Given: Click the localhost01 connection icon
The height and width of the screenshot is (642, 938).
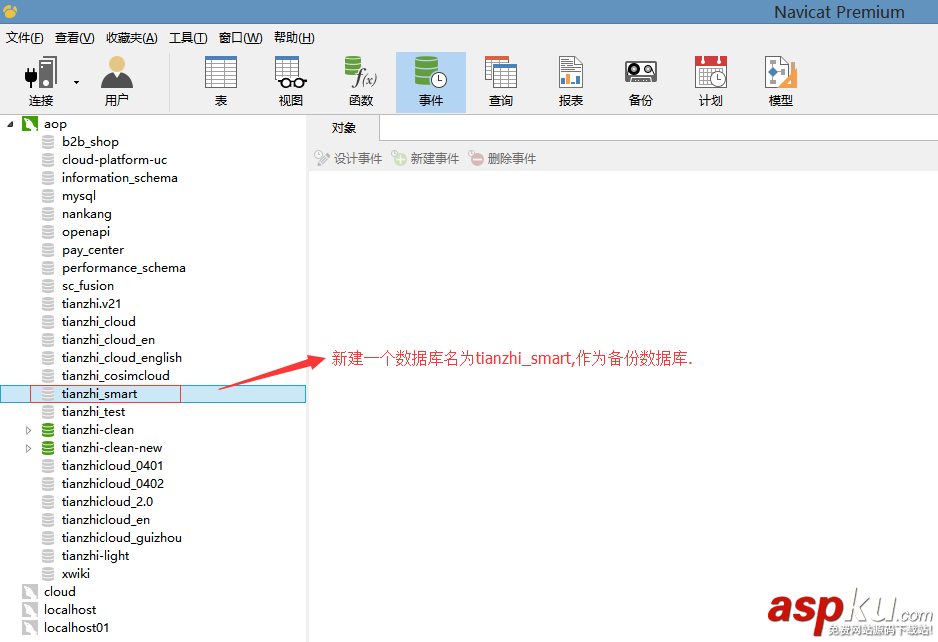Looking at the screenshot, I should [x=30, y=628].
